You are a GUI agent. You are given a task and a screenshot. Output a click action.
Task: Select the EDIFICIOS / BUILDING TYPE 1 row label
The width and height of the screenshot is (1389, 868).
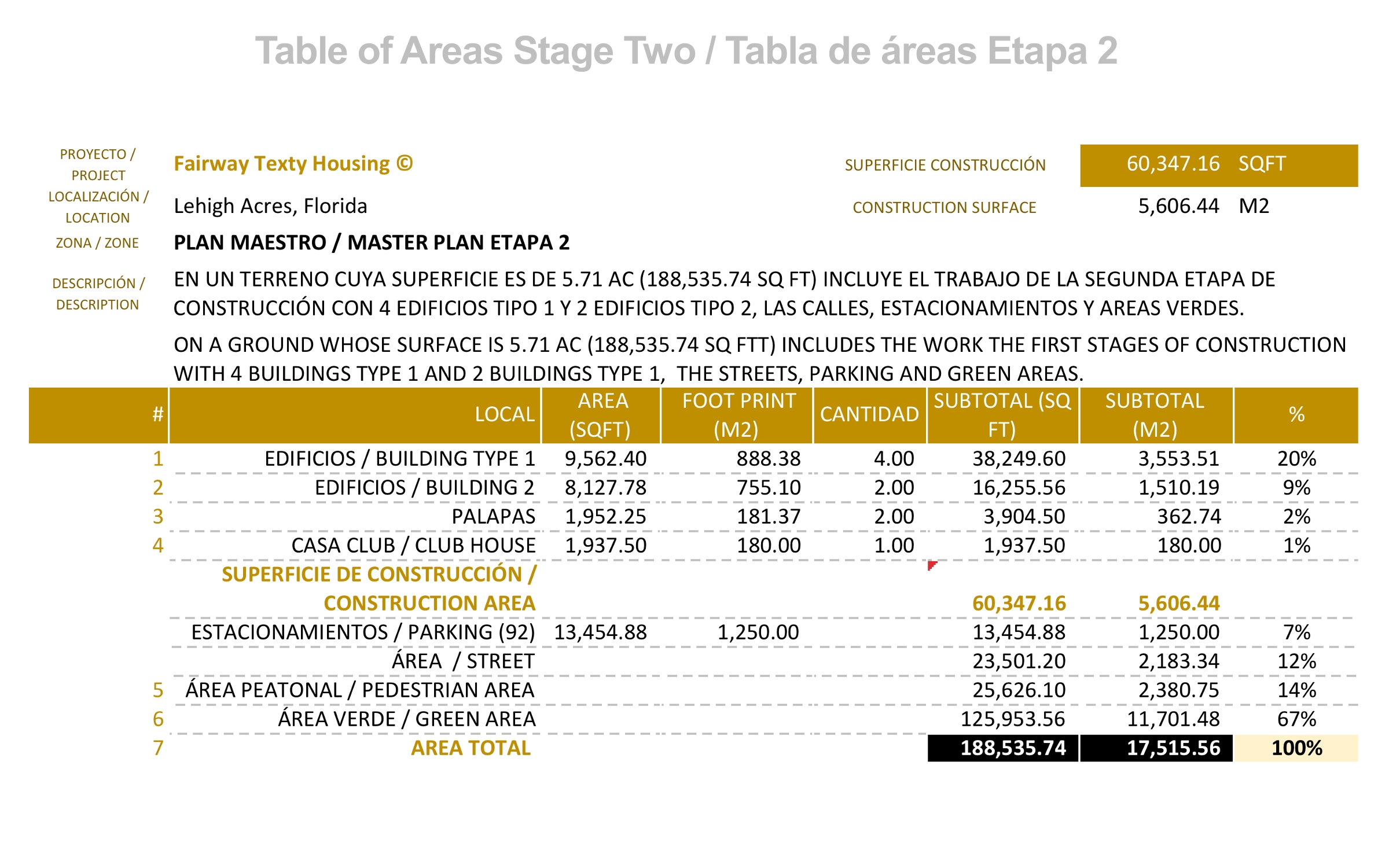399,459
